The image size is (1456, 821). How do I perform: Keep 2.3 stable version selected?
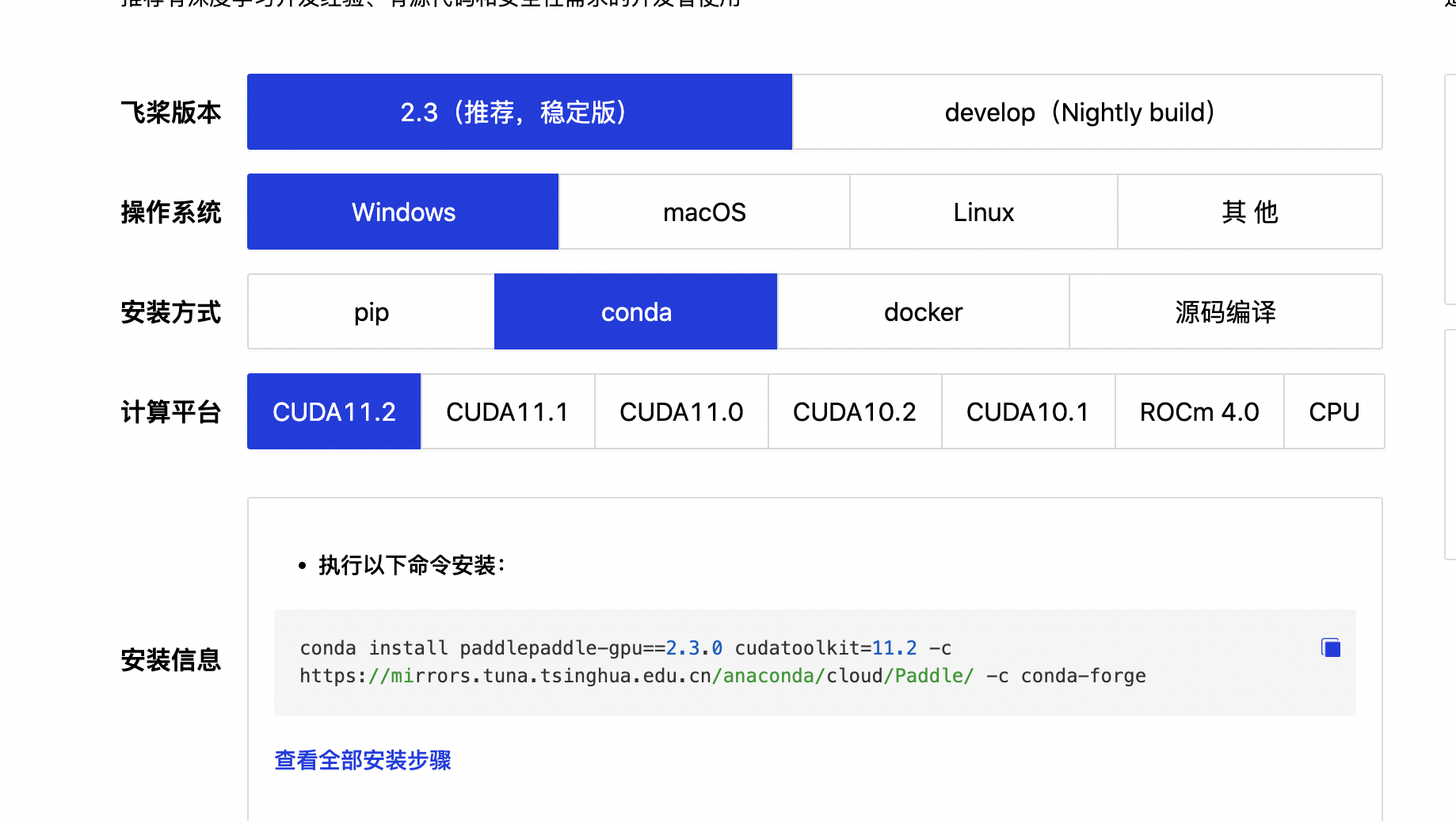(x=519, y=112)
